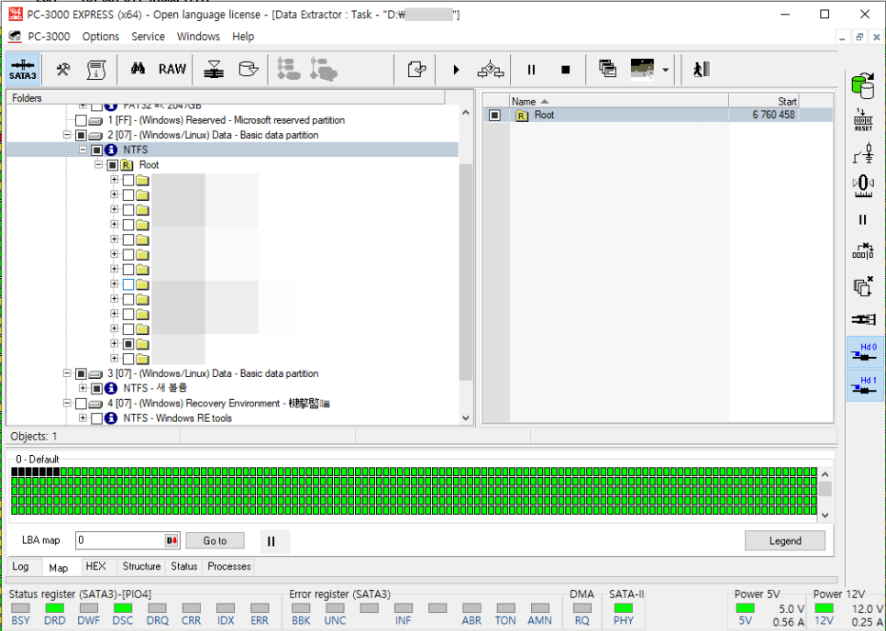Switch to the Structure tab

click(x=141, y=566)
